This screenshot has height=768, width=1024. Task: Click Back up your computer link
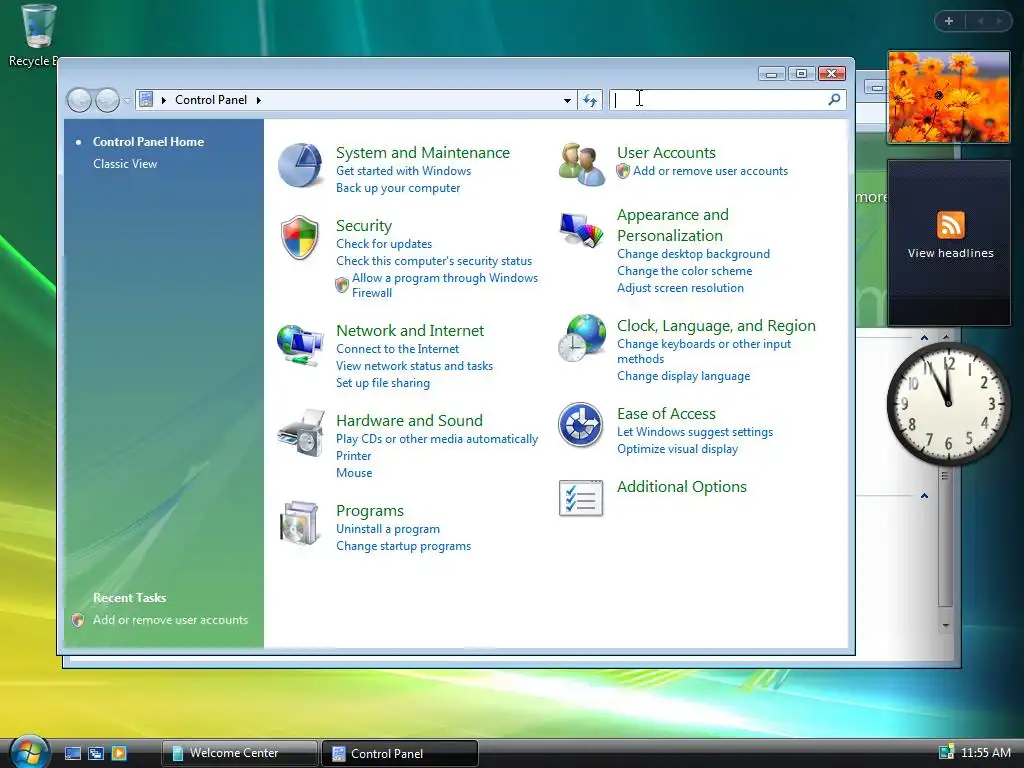[x=398, y=188]
